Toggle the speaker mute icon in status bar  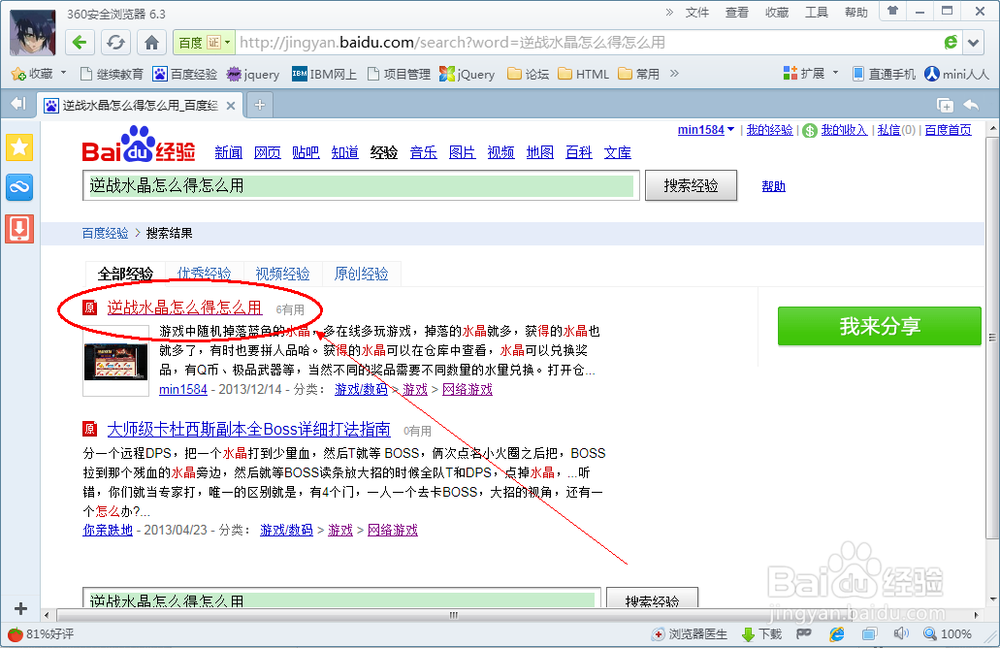coord(900,633)
